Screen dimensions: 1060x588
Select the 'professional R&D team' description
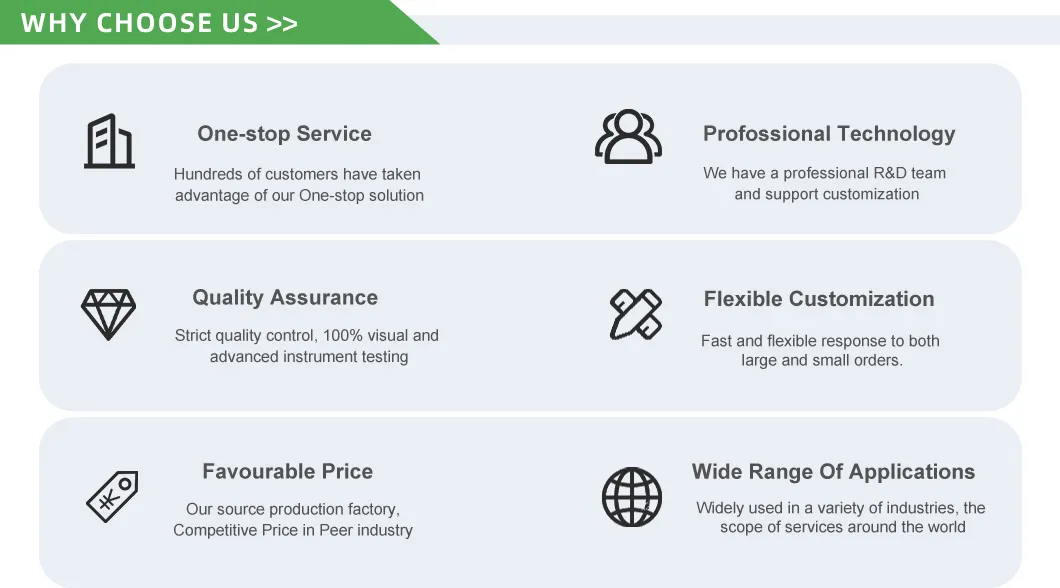tap(825, 184)
